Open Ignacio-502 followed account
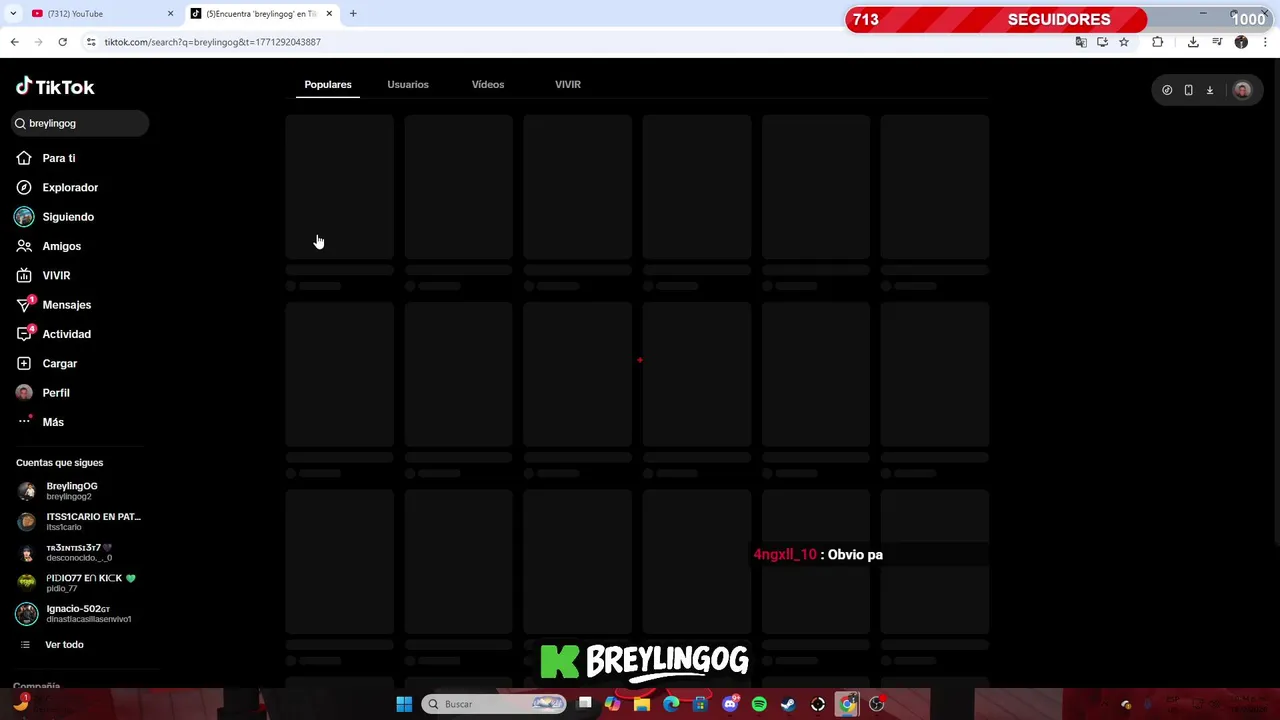 point(75,613)
